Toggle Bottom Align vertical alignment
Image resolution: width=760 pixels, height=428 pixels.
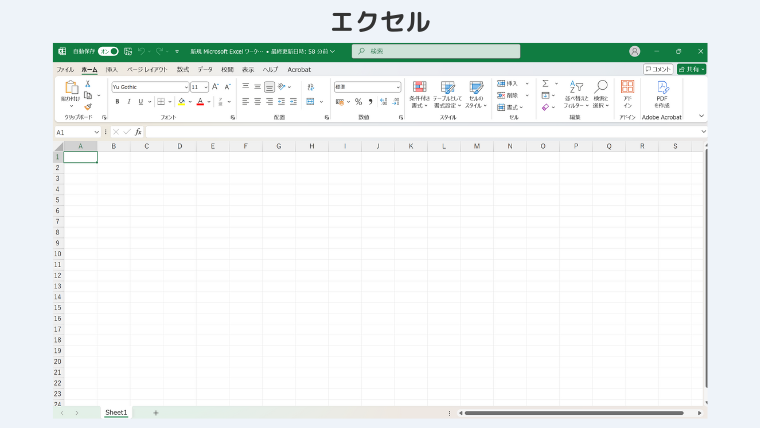[269, 87]
